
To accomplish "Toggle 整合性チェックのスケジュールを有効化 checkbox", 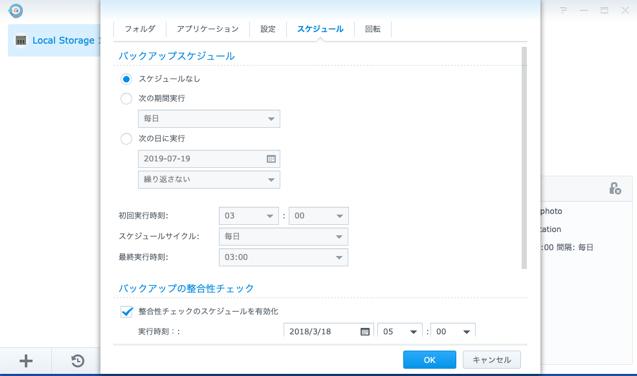I will click(126, 311).
